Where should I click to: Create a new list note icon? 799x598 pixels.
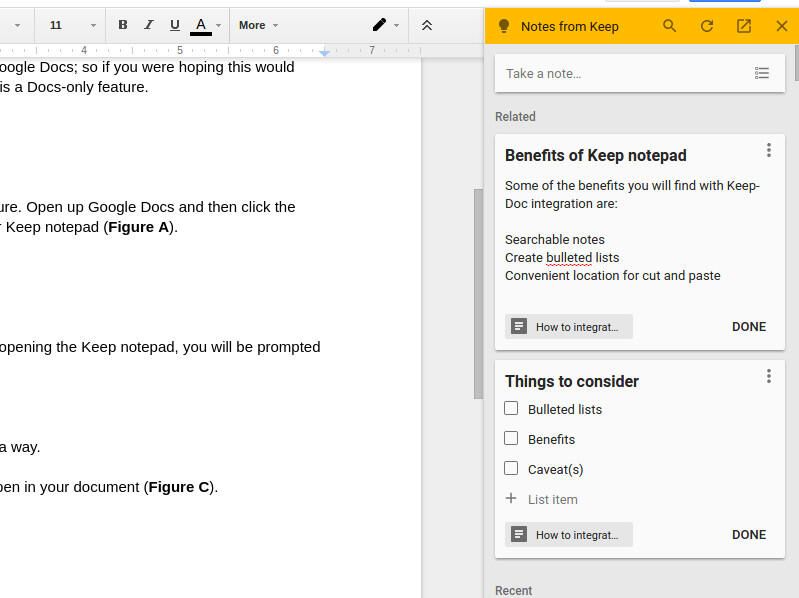coord(762,73)
